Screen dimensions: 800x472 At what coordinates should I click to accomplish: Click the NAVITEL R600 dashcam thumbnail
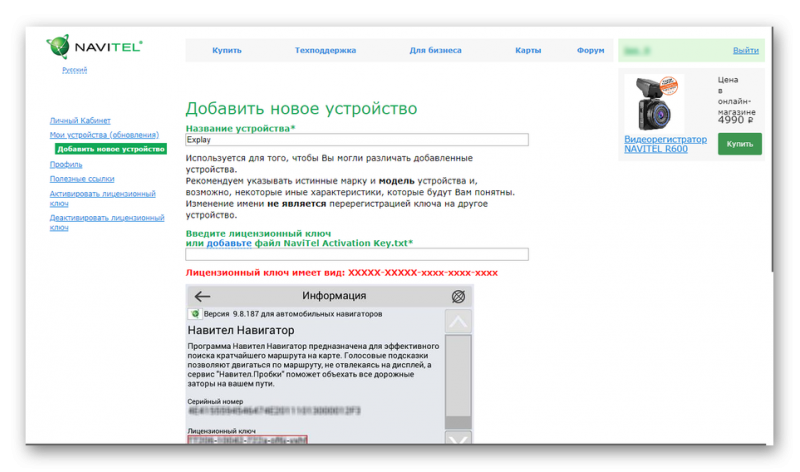pyautogui.click(x=655, y=104)
